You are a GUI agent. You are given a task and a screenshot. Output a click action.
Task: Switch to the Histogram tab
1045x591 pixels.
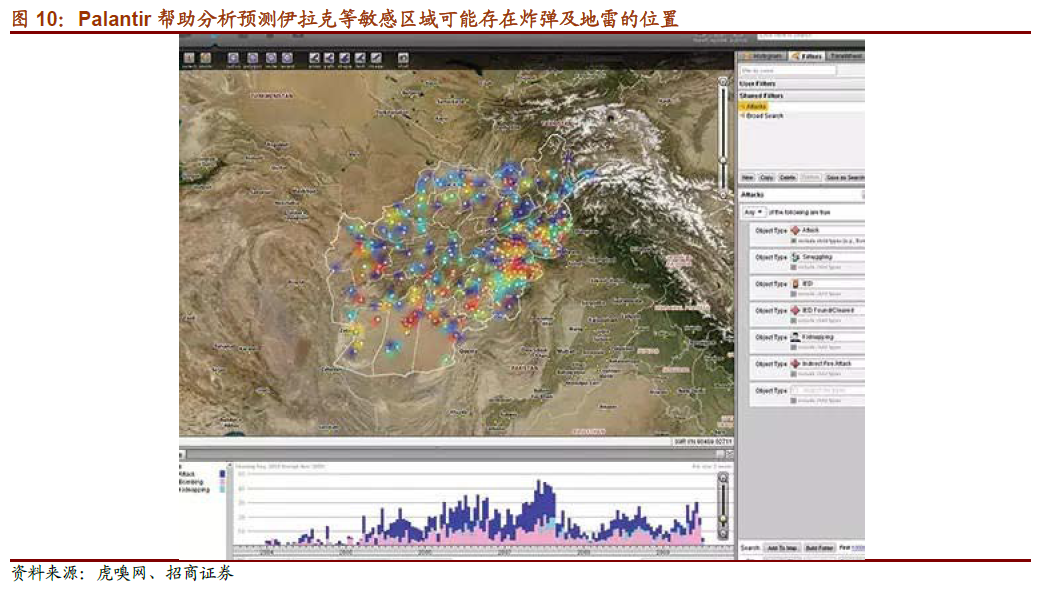click(x=763, y=57)
